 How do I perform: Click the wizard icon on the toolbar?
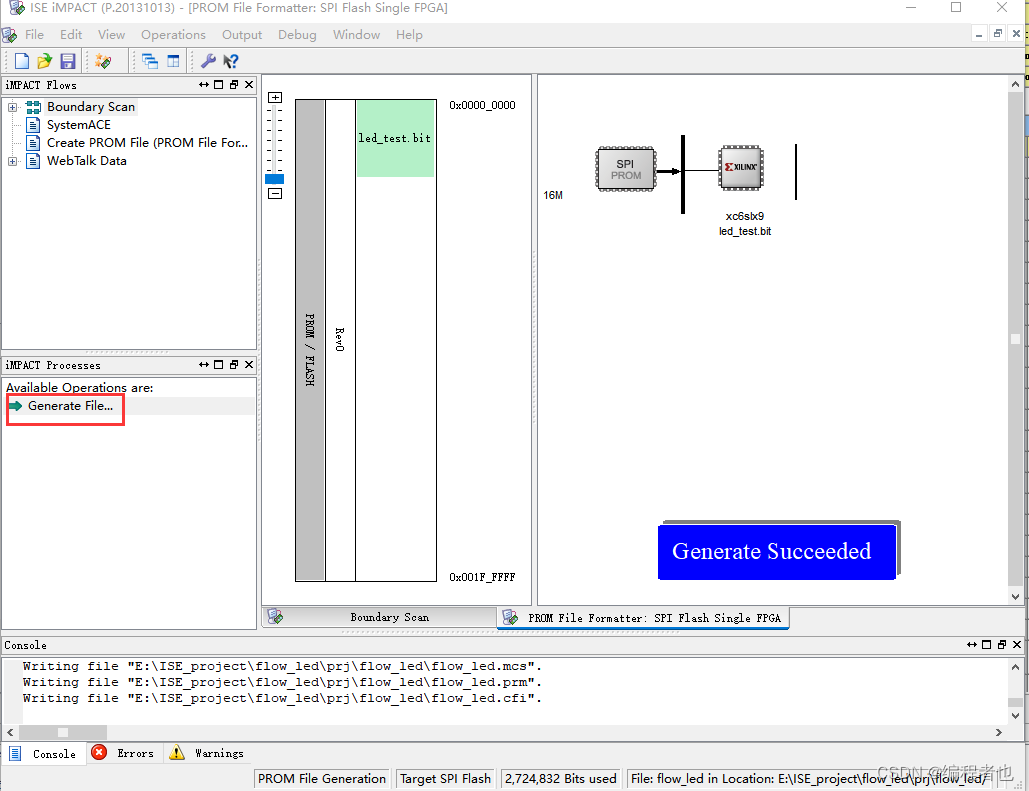(105, 60)
